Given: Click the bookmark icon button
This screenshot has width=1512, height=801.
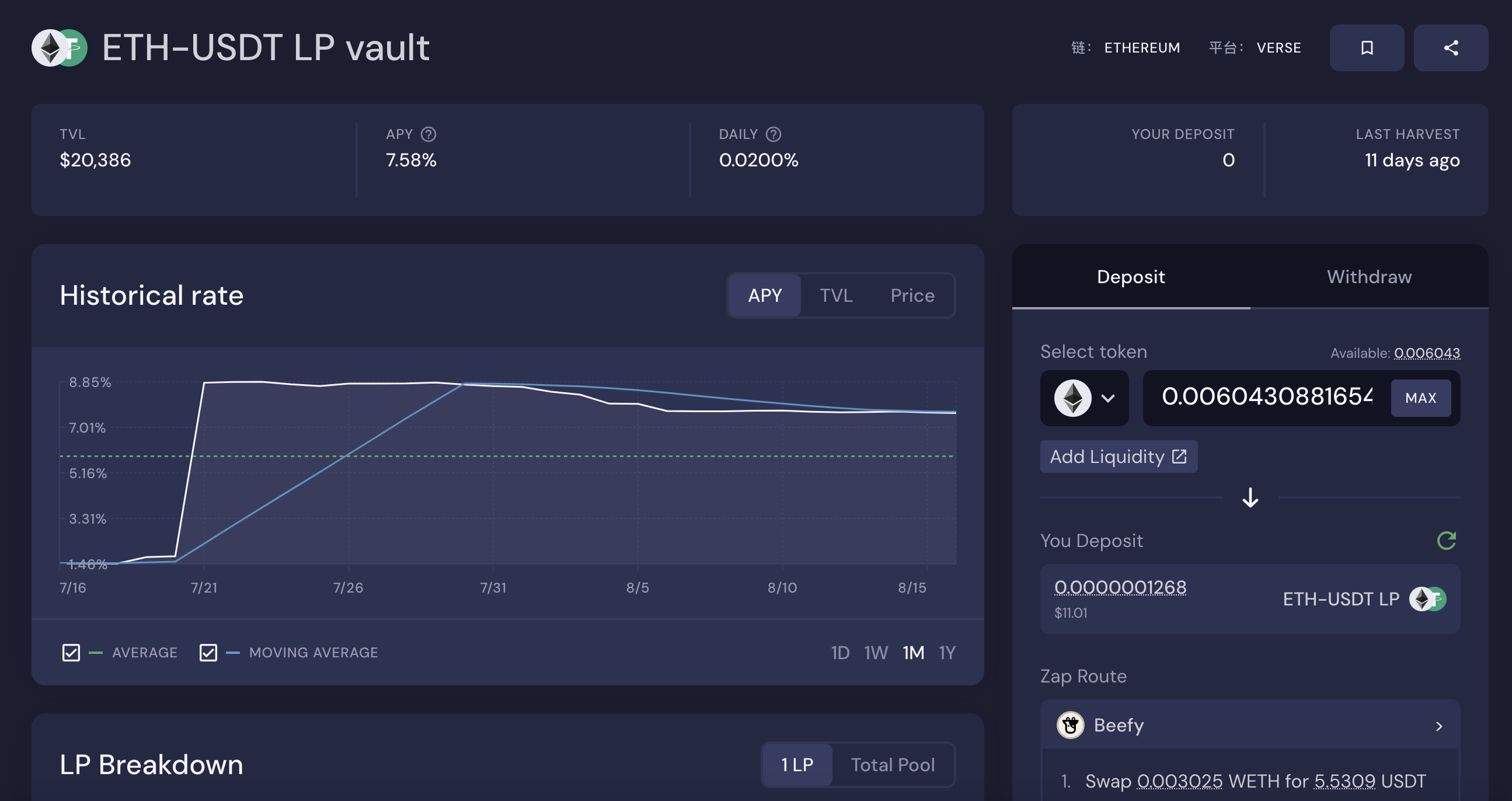Looking at the screenshot, I should pos(1367,47).
